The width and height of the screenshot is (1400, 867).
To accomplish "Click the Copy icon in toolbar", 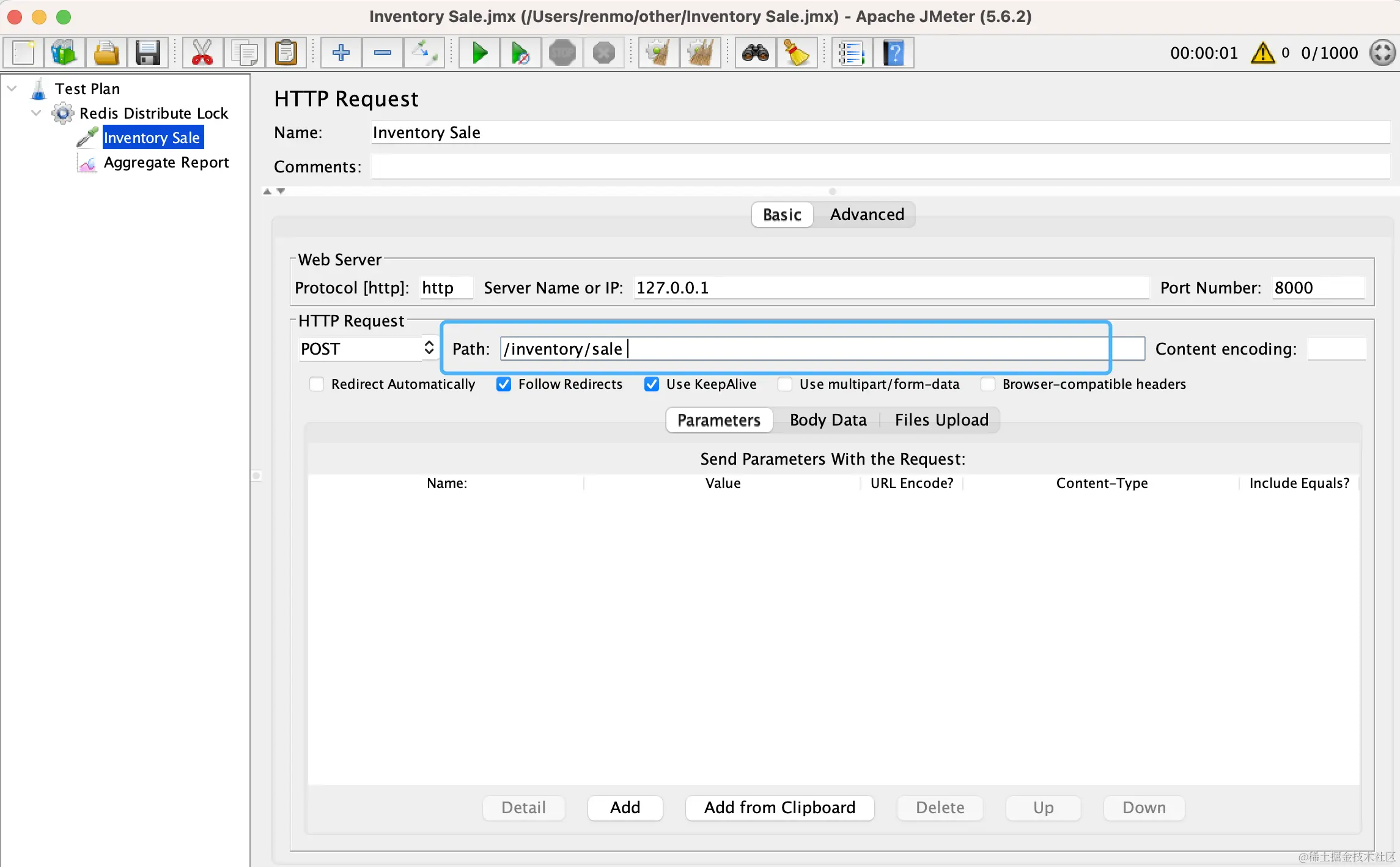I will point(245,53).
